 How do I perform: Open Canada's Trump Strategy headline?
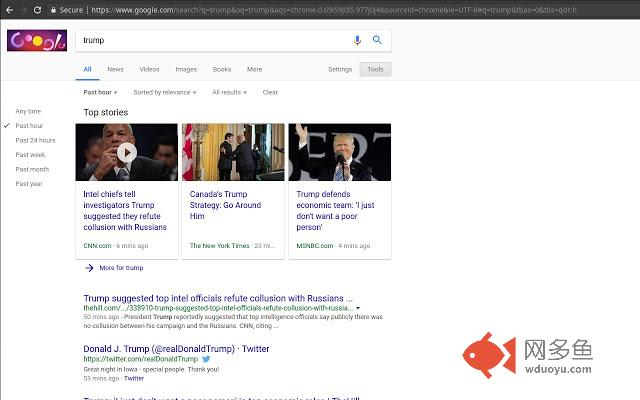(x=225, y=205)
